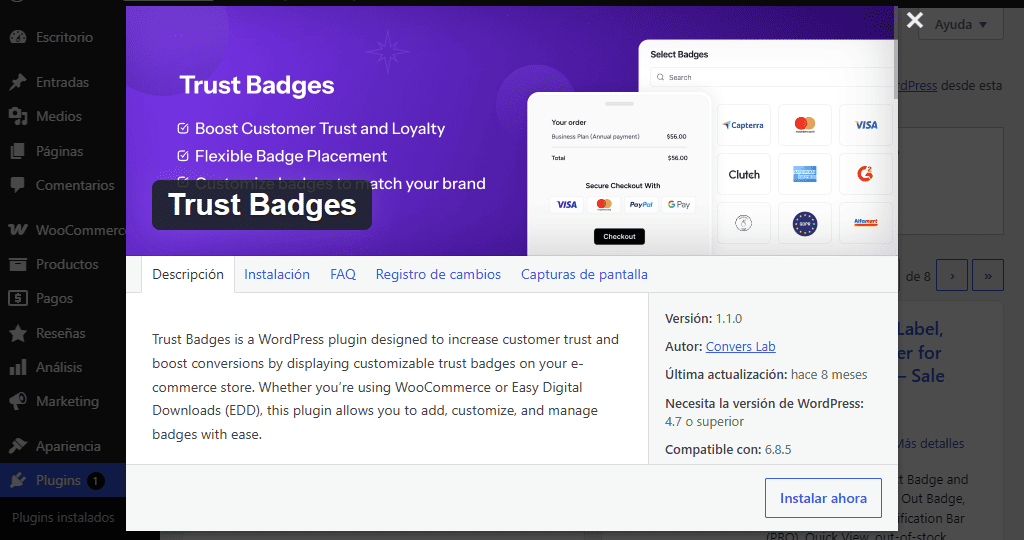This screenshot has height=540, width=1024.
Task: Click the WooCommerce logo icon
Action: click(x=18, y=230)
